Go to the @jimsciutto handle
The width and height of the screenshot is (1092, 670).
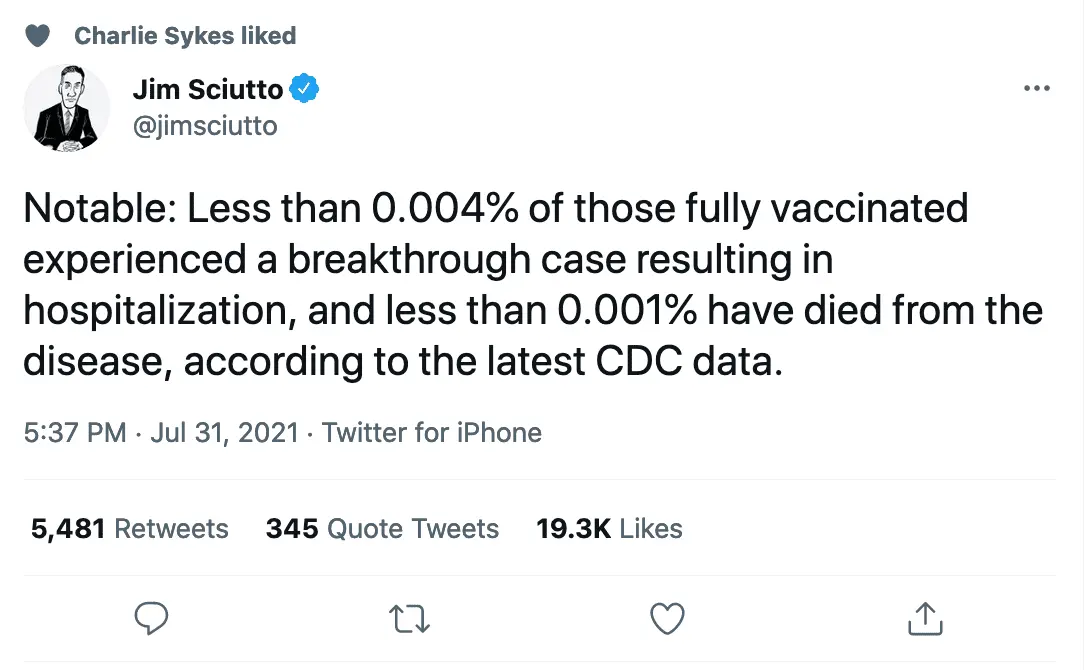205,126
